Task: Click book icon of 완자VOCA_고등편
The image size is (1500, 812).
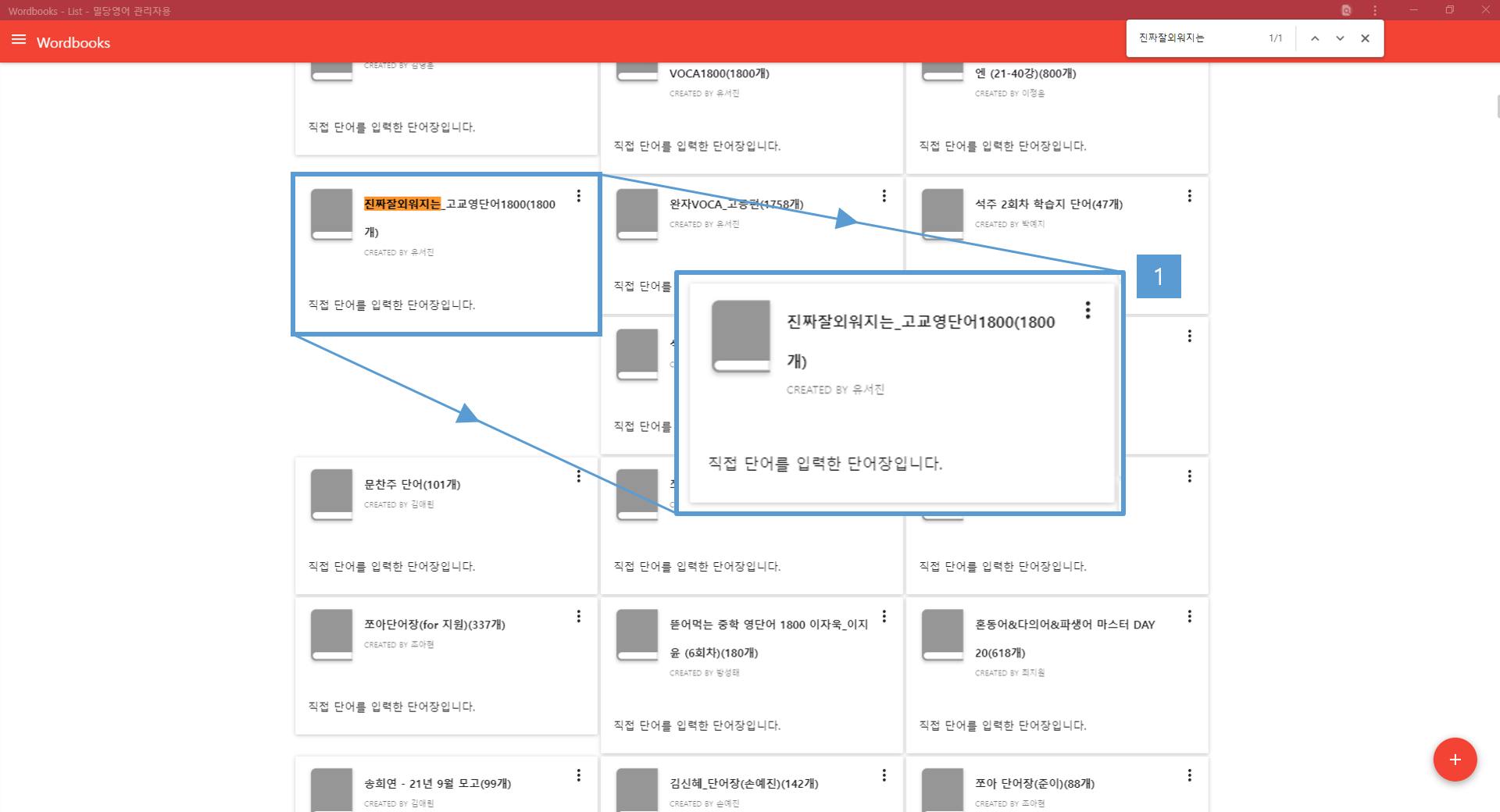Action: tap(637, 215)
